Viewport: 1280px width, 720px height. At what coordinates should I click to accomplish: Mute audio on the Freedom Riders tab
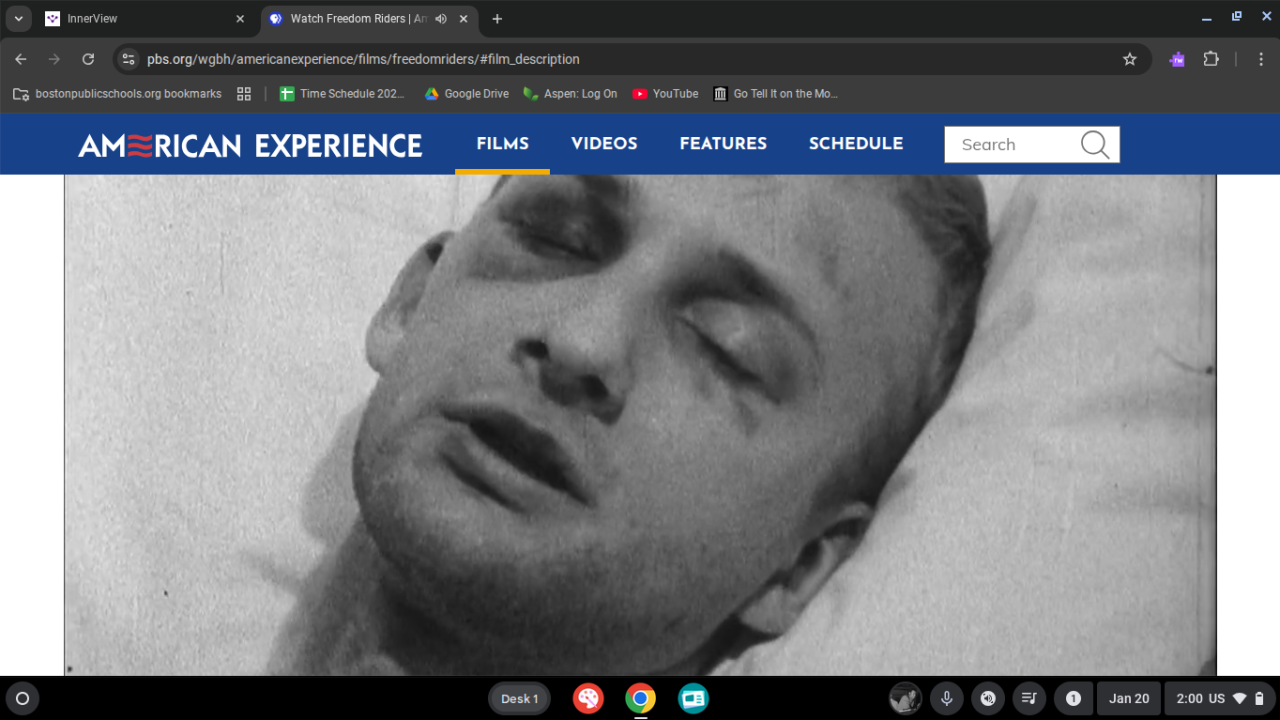coord(441,19)
